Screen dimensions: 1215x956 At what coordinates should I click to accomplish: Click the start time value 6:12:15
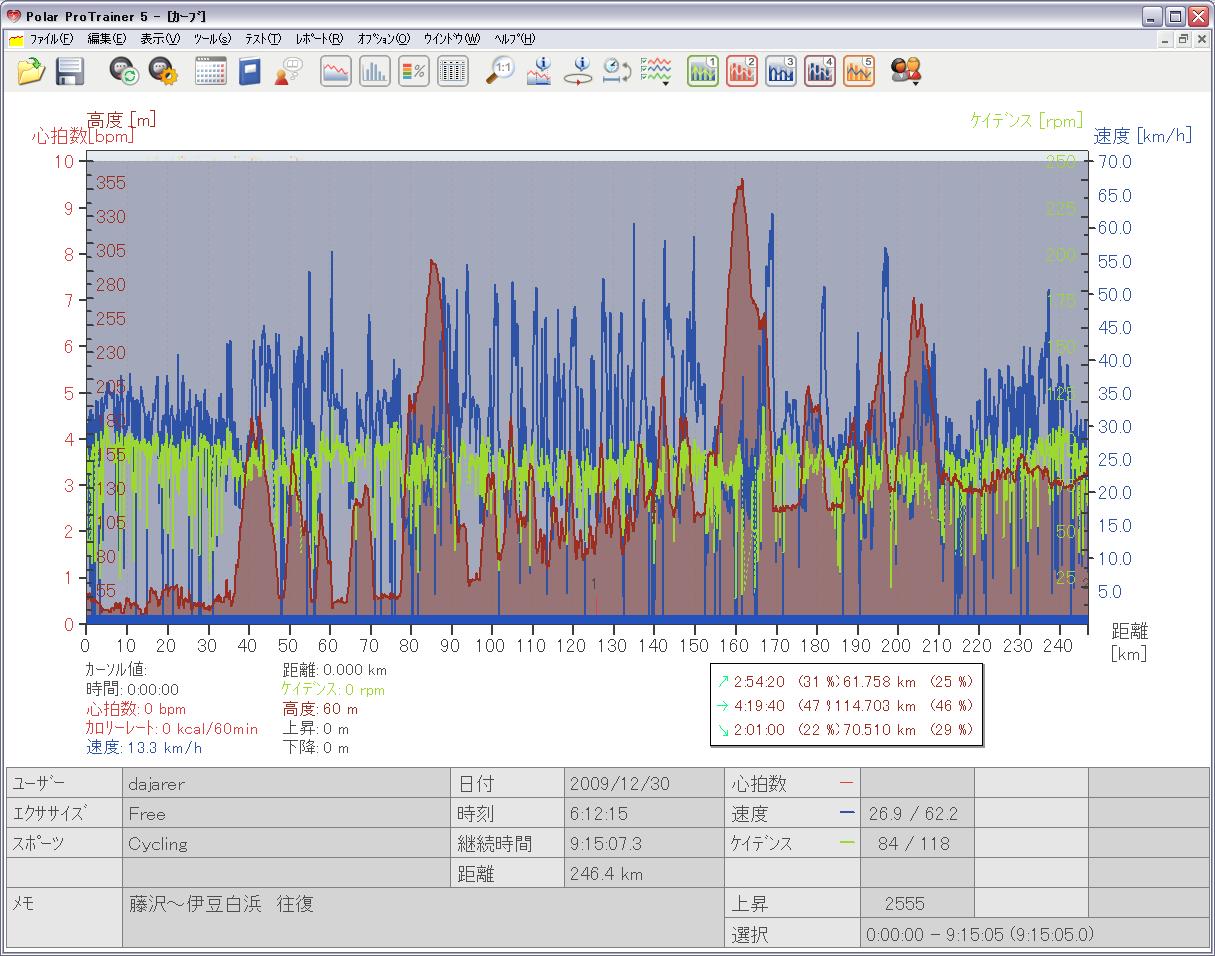click(x=644, y=814)
